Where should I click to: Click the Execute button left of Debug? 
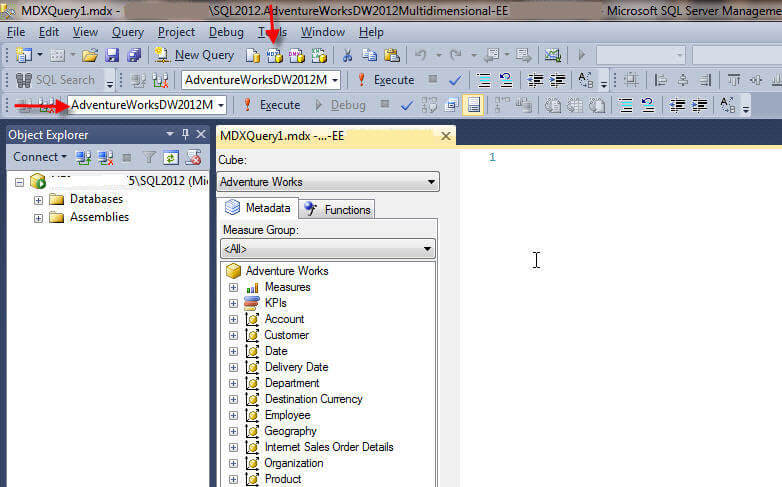pos(272,105)
